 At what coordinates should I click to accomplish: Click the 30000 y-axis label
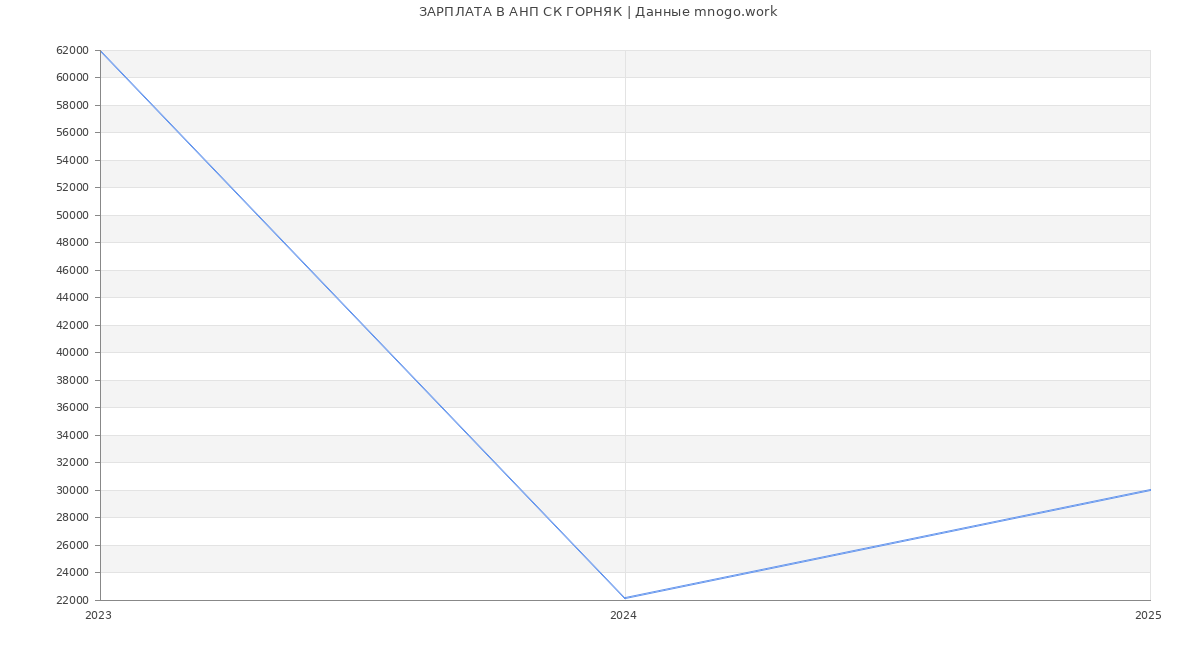point(72,490)
